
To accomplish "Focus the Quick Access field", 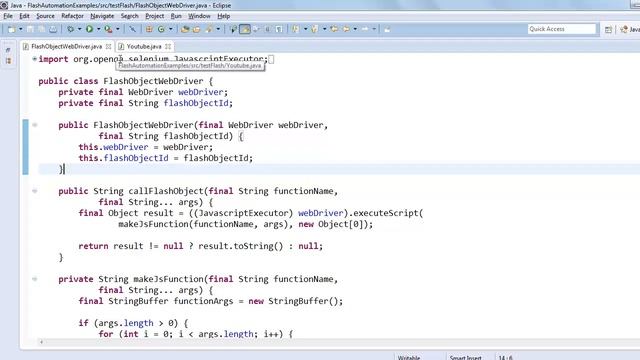I will [x=562, y=29].
